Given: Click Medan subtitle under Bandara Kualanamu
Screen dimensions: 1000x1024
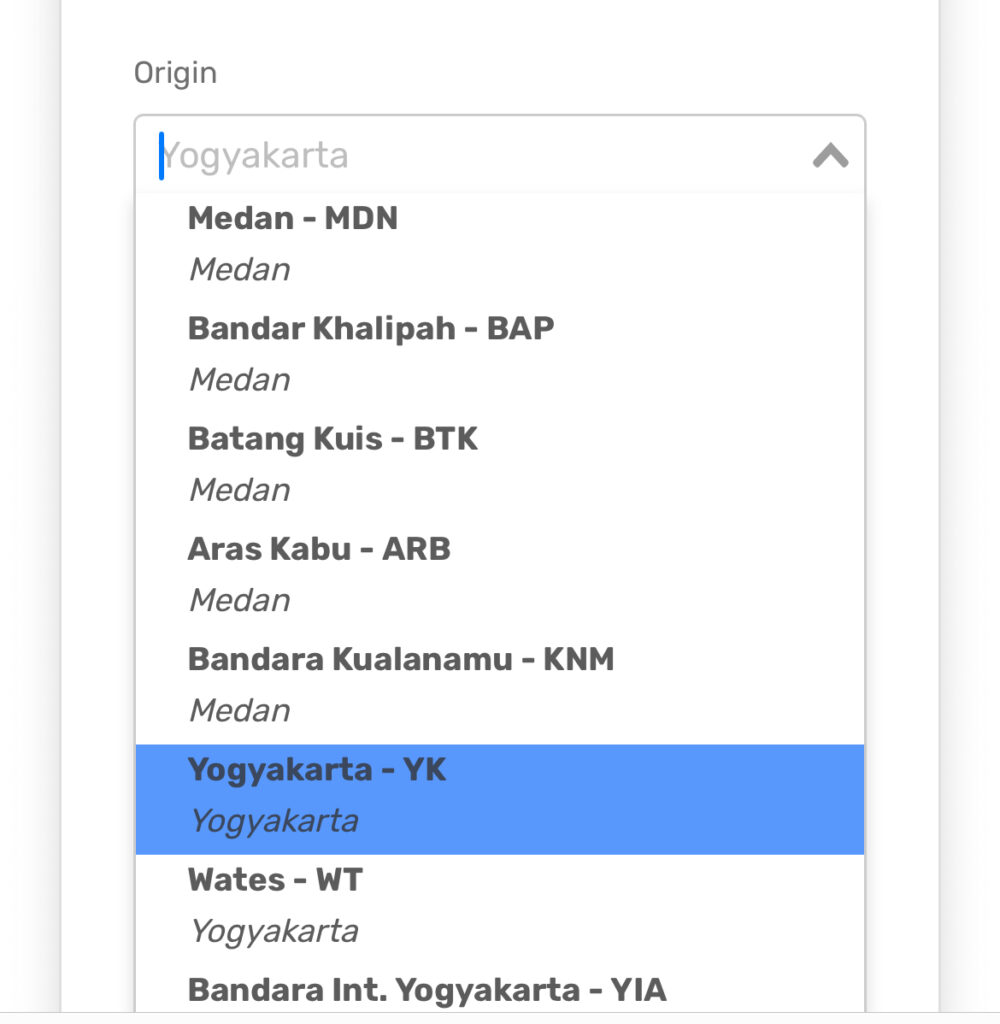Looking at the screenshot, I should [240, 711].
